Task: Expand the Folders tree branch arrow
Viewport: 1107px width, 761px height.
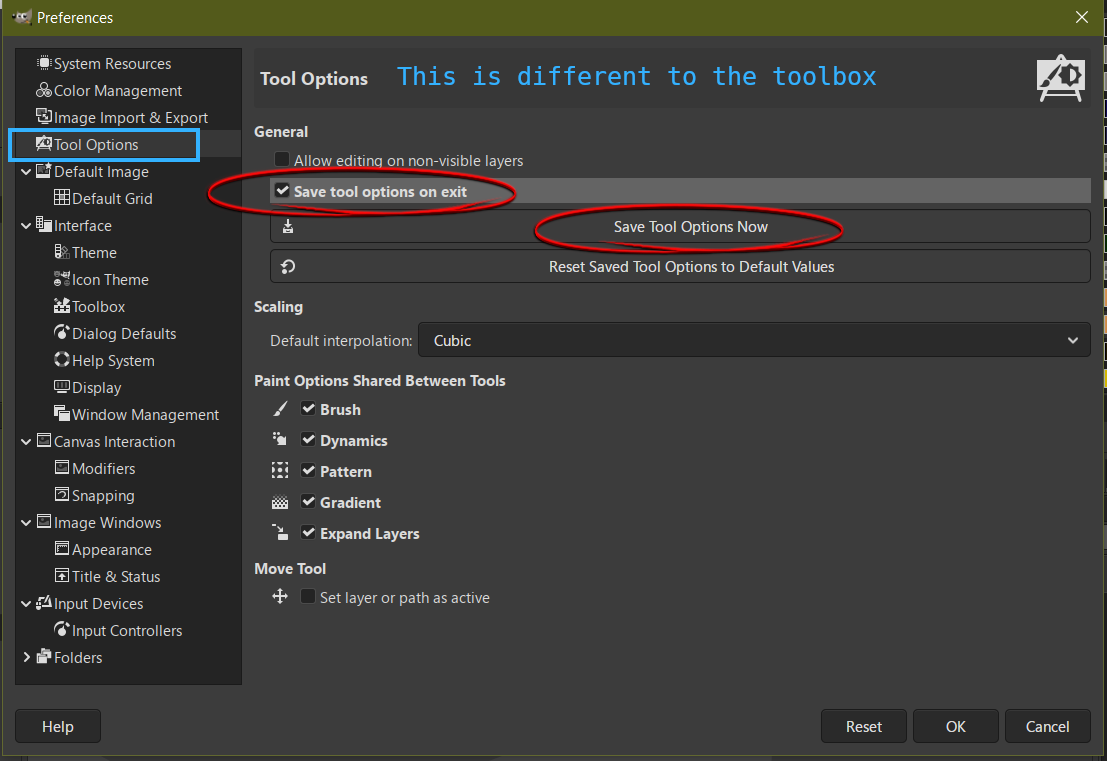Action: (x=26, y=657)
